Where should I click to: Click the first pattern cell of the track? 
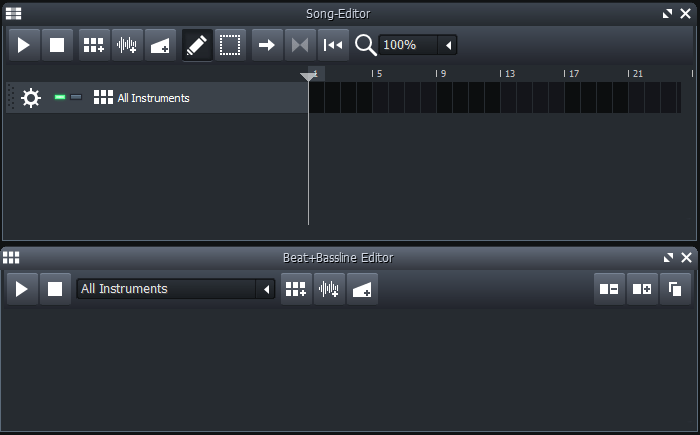pos(317,98)
